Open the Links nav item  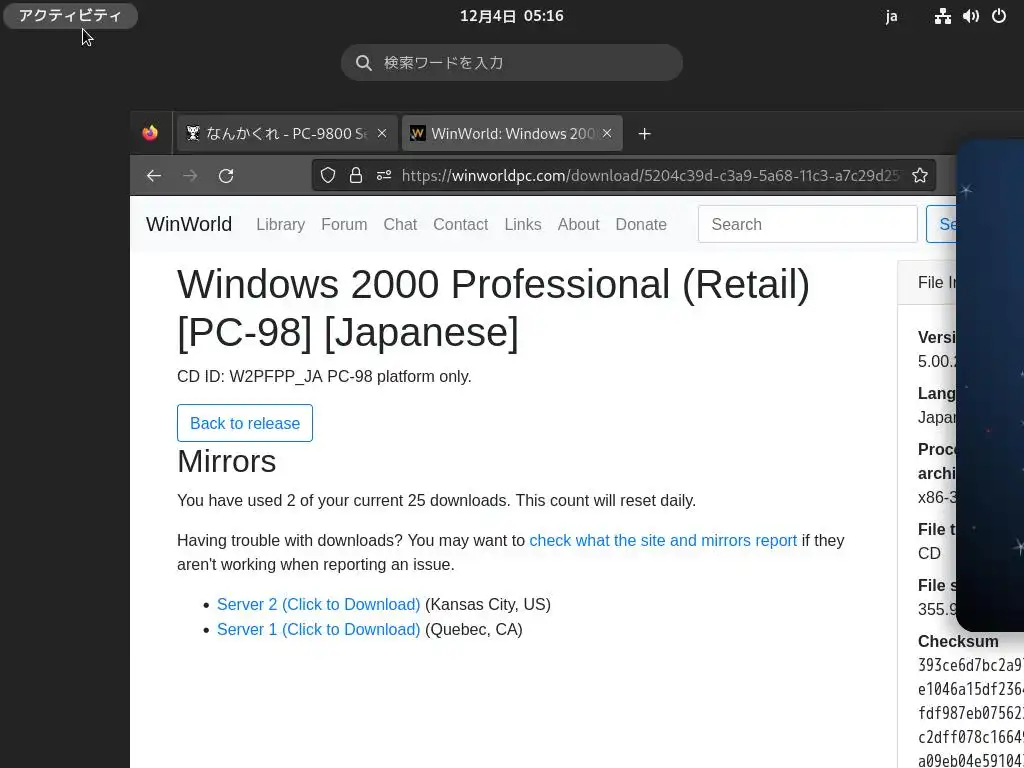pos(522,224)
